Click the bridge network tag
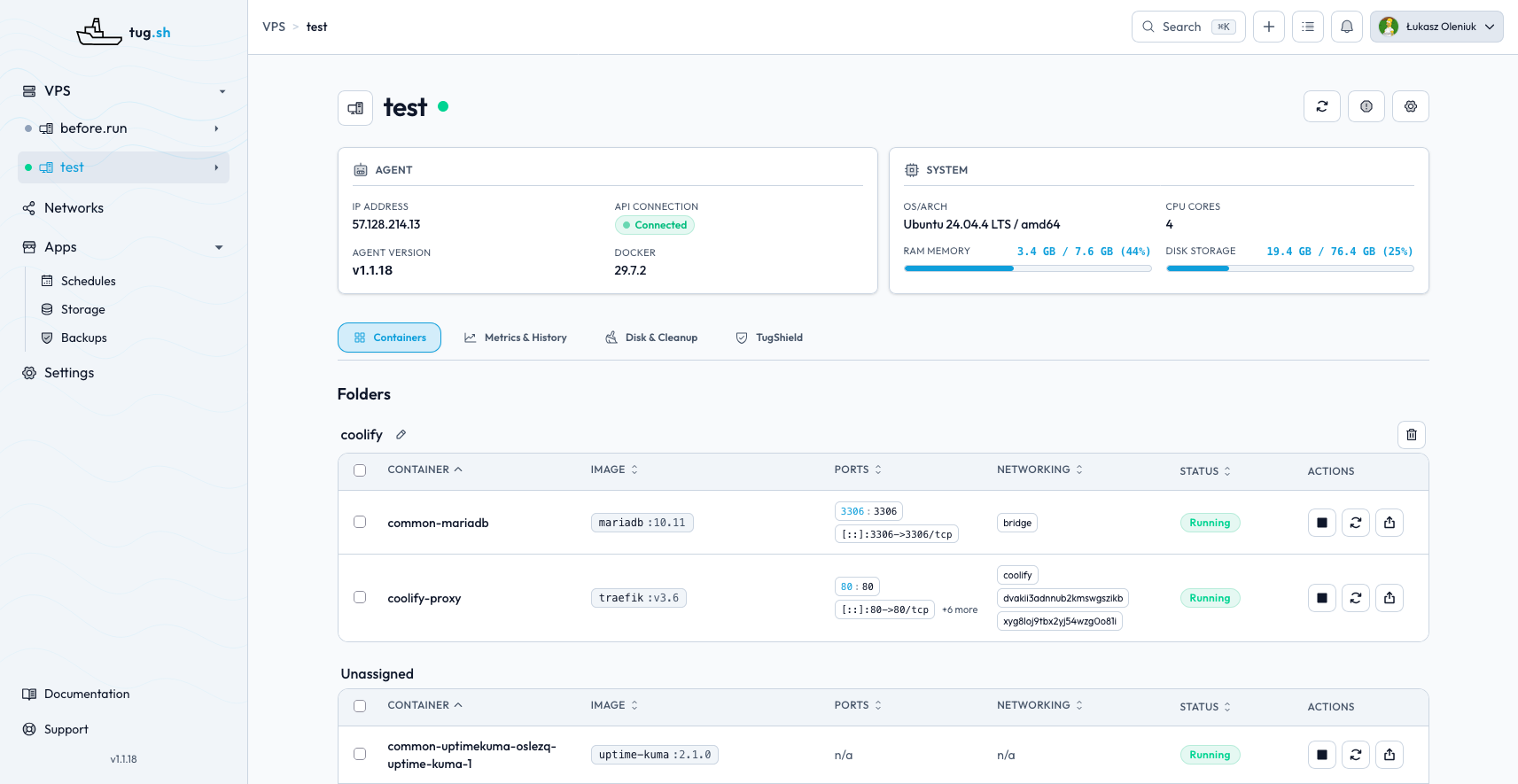Image resolution: width=1518 pixels, height=784 pixels. coord(1016,523)
